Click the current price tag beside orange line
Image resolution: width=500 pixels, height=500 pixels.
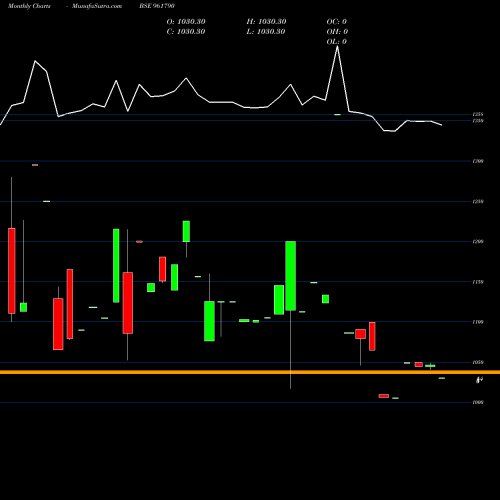(x=479, y=380)
